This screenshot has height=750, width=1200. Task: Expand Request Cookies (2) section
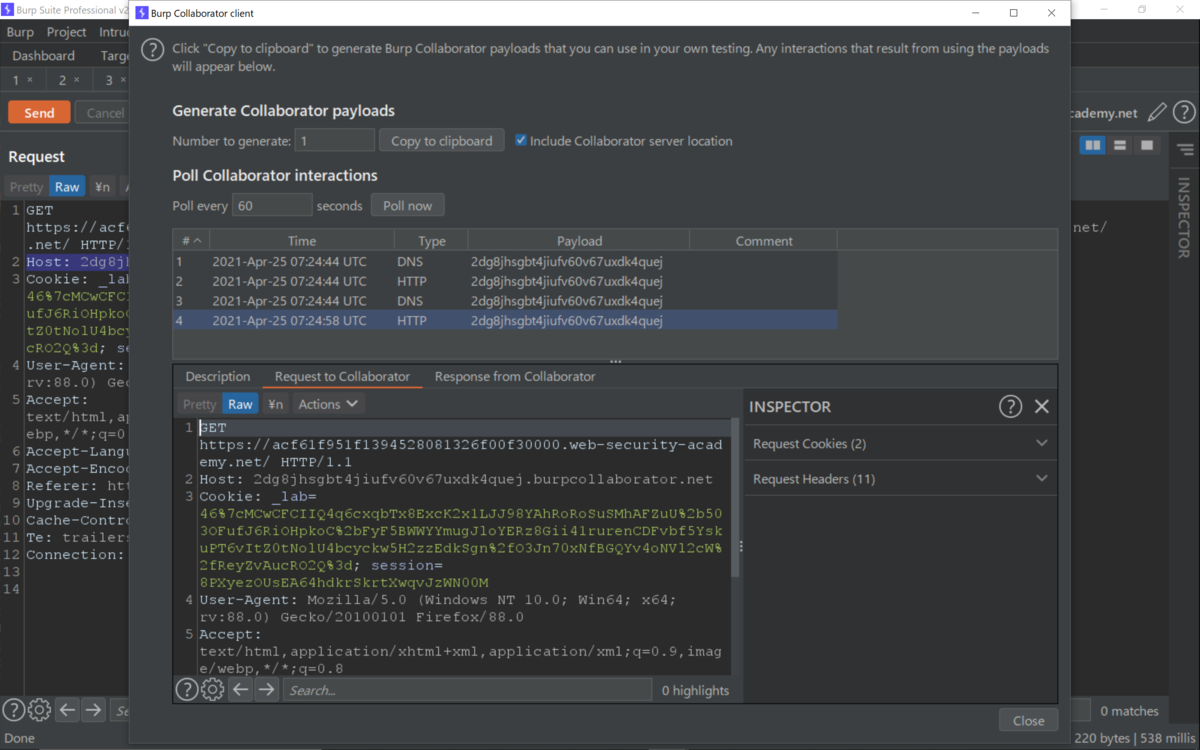[x=901, y=443]
